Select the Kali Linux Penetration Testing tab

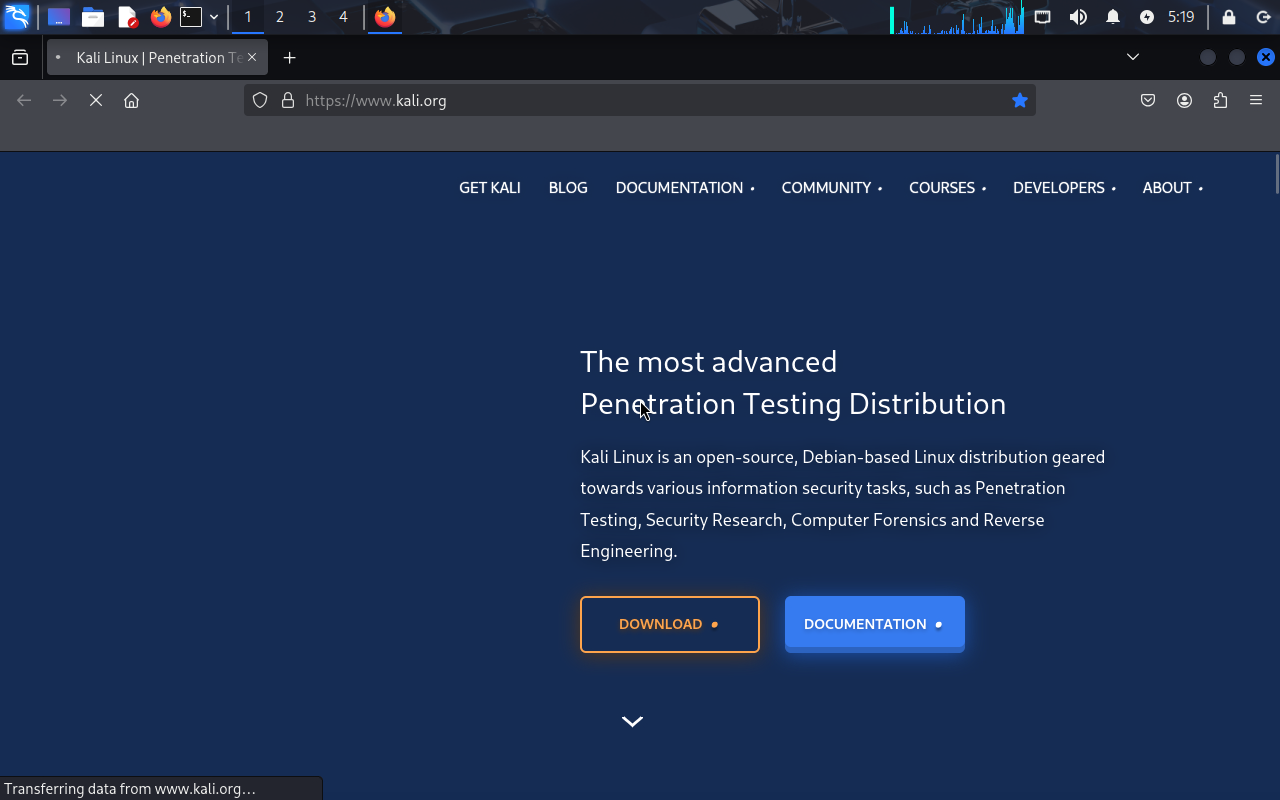[157, 58]
